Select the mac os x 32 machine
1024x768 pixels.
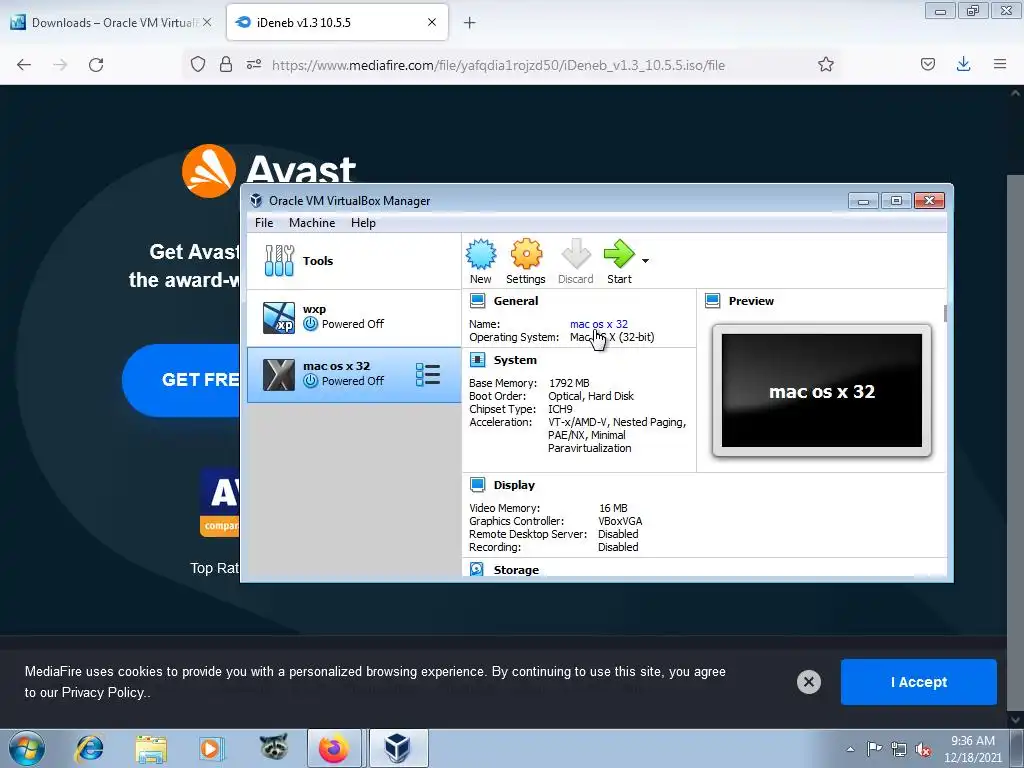(x=353, y=374)
